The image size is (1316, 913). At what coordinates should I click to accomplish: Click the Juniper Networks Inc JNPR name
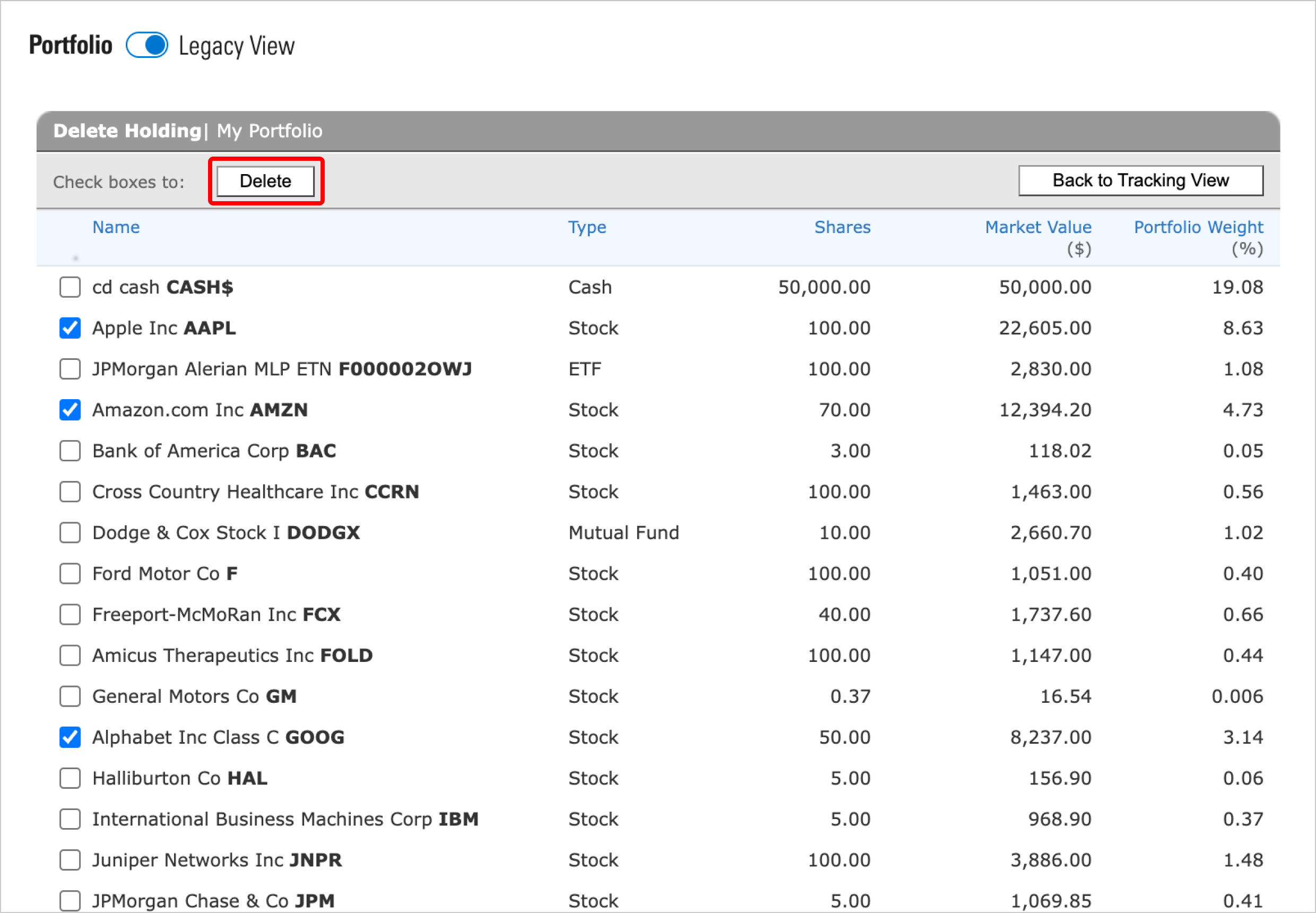point(218,860)
